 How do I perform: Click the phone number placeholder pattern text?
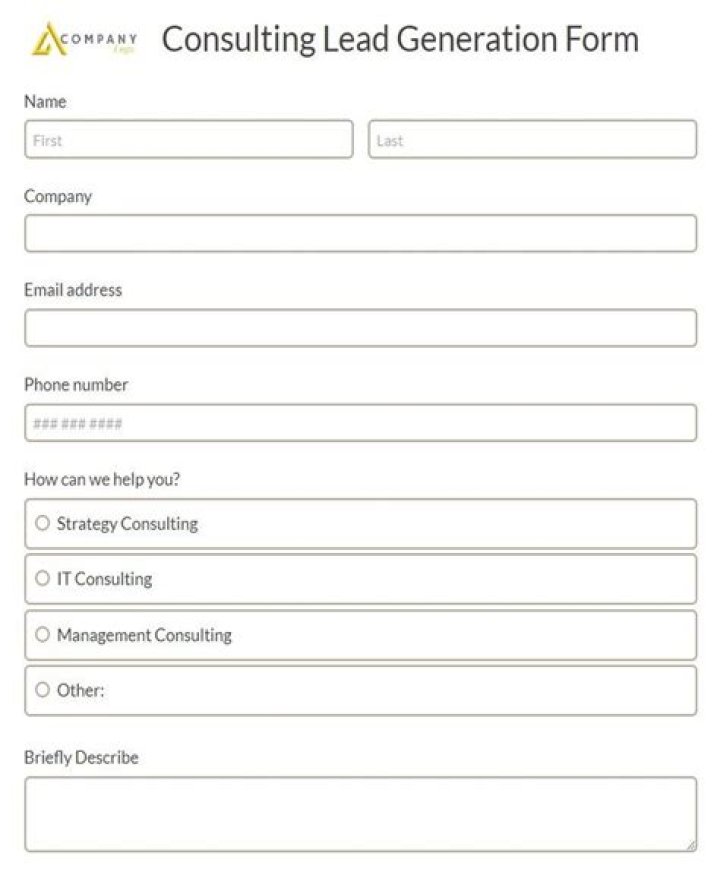pos(78,423)
